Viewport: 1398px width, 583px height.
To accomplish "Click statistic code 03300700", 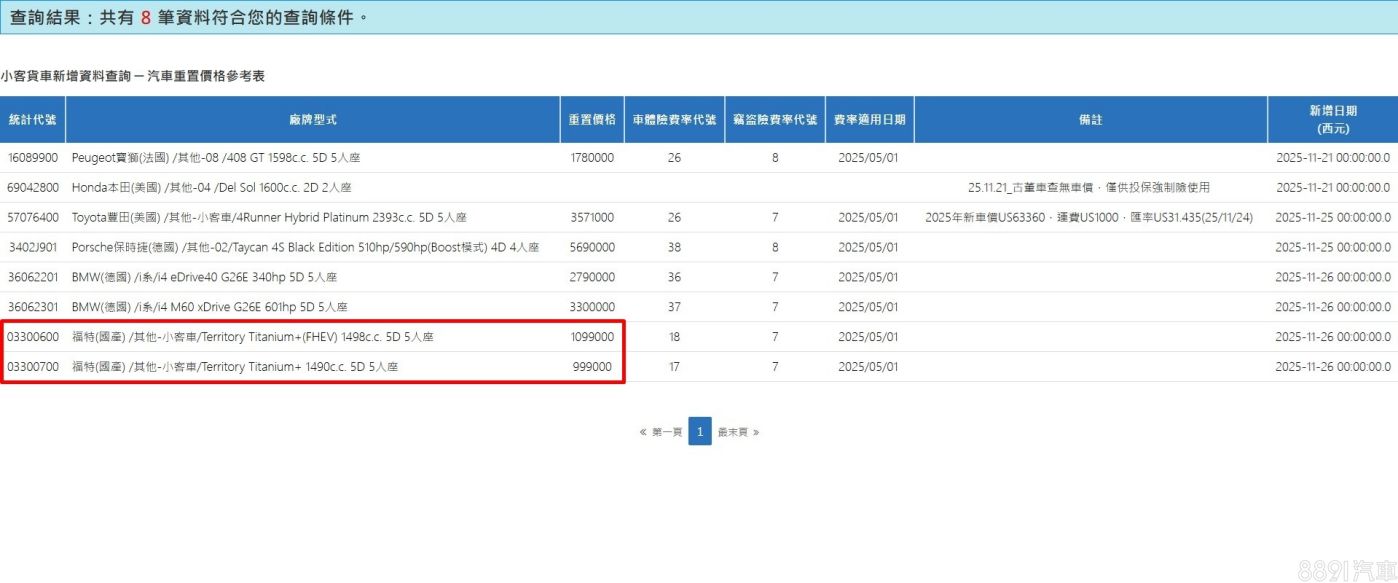I will coord(33,367).
